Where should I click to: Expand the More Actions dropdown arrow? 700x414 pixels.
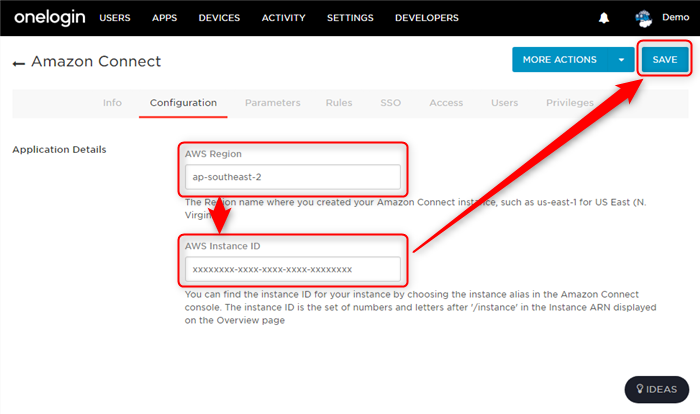[621, 59]
